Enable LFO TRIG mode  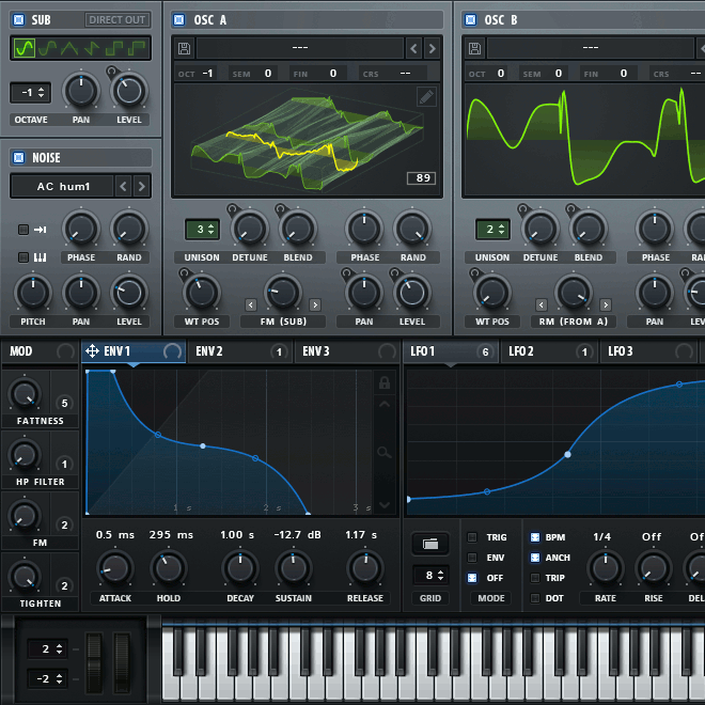tap(472, 537)
